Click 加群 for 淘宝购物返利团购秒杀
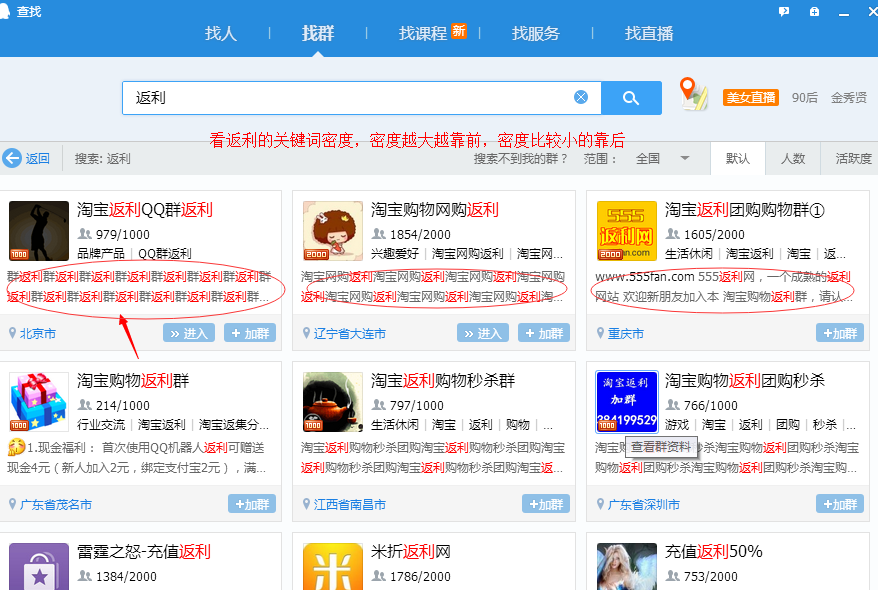 [x=840, y=504]
